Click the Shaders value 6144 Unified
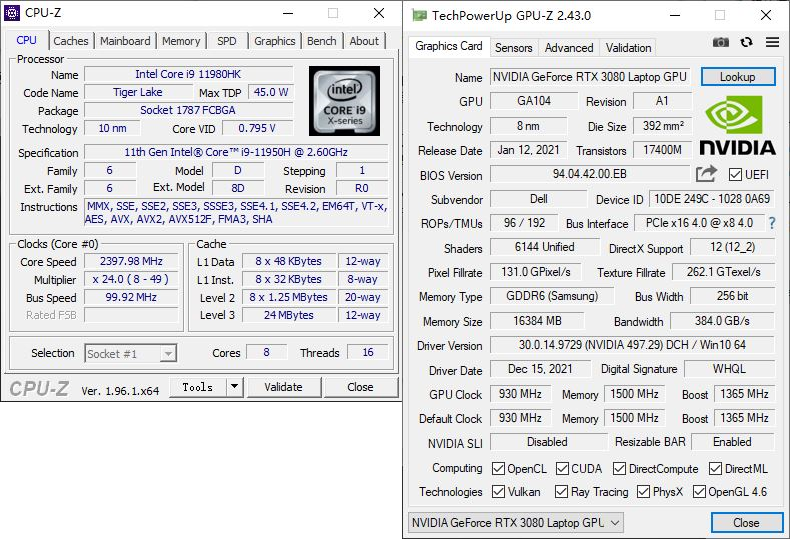790x539 pixels. tap(545, 247)
